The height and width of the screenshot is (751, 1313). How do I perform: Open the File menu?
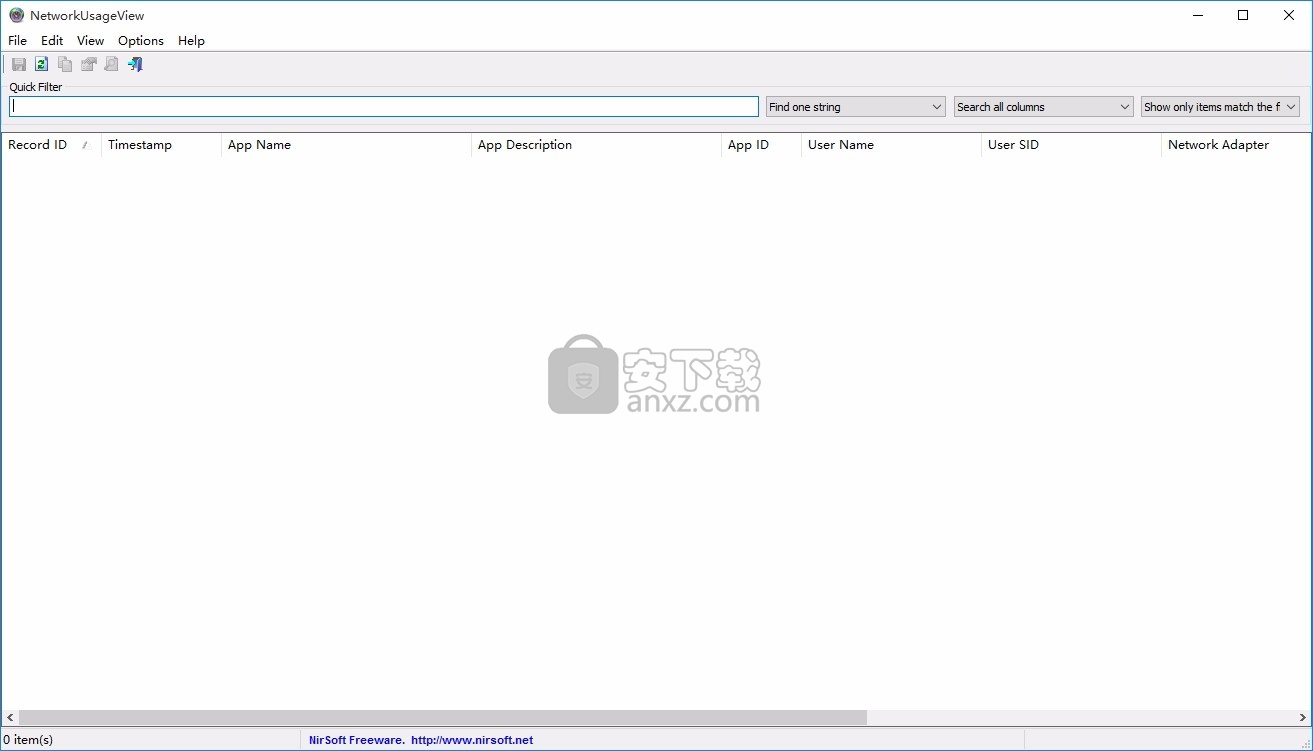(x=17, y=41)
